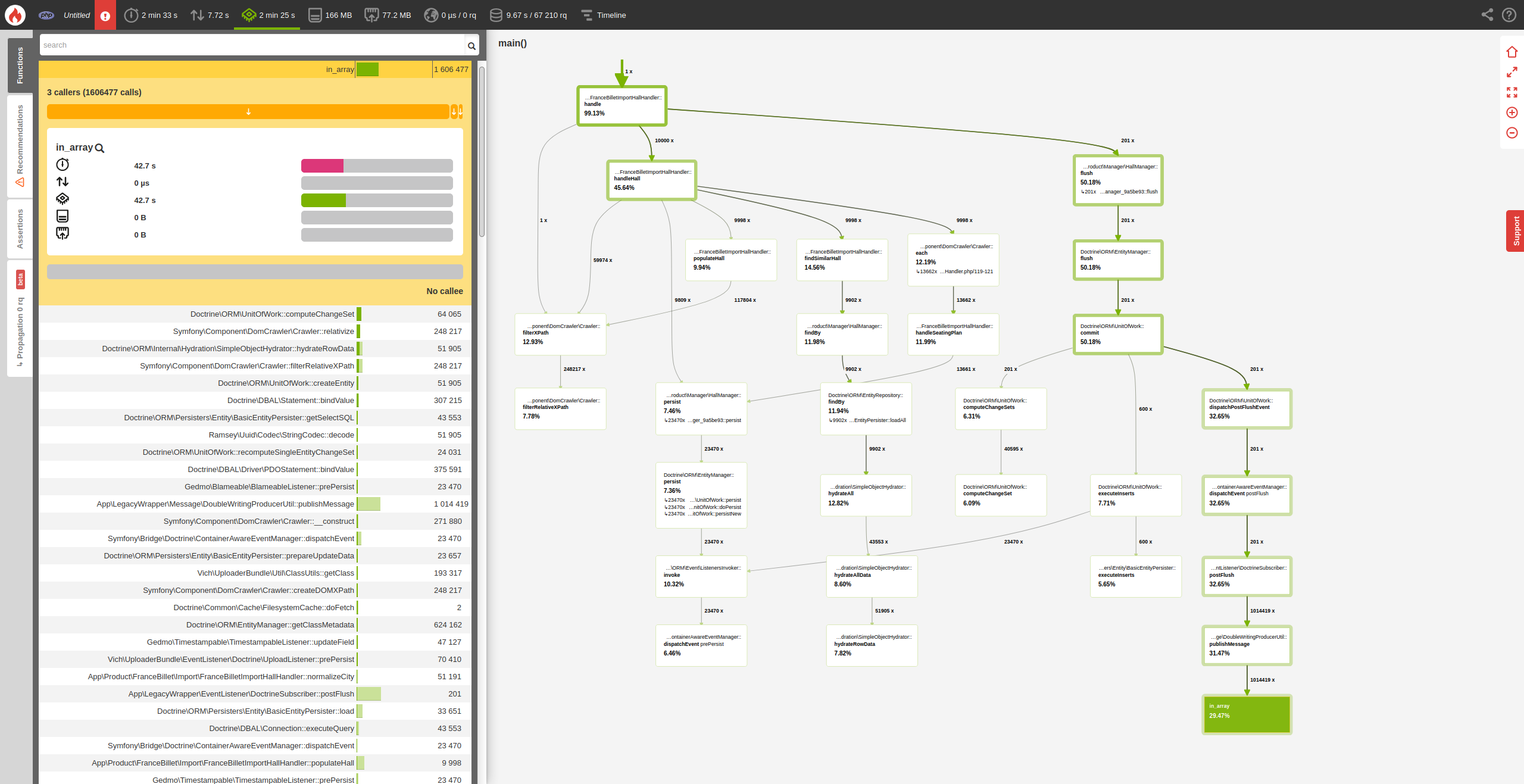The image size is (1524, 784).
Task: Select Ramsey\Uuid\Codec\StringCodec::decode row
Action: (255, 435)
